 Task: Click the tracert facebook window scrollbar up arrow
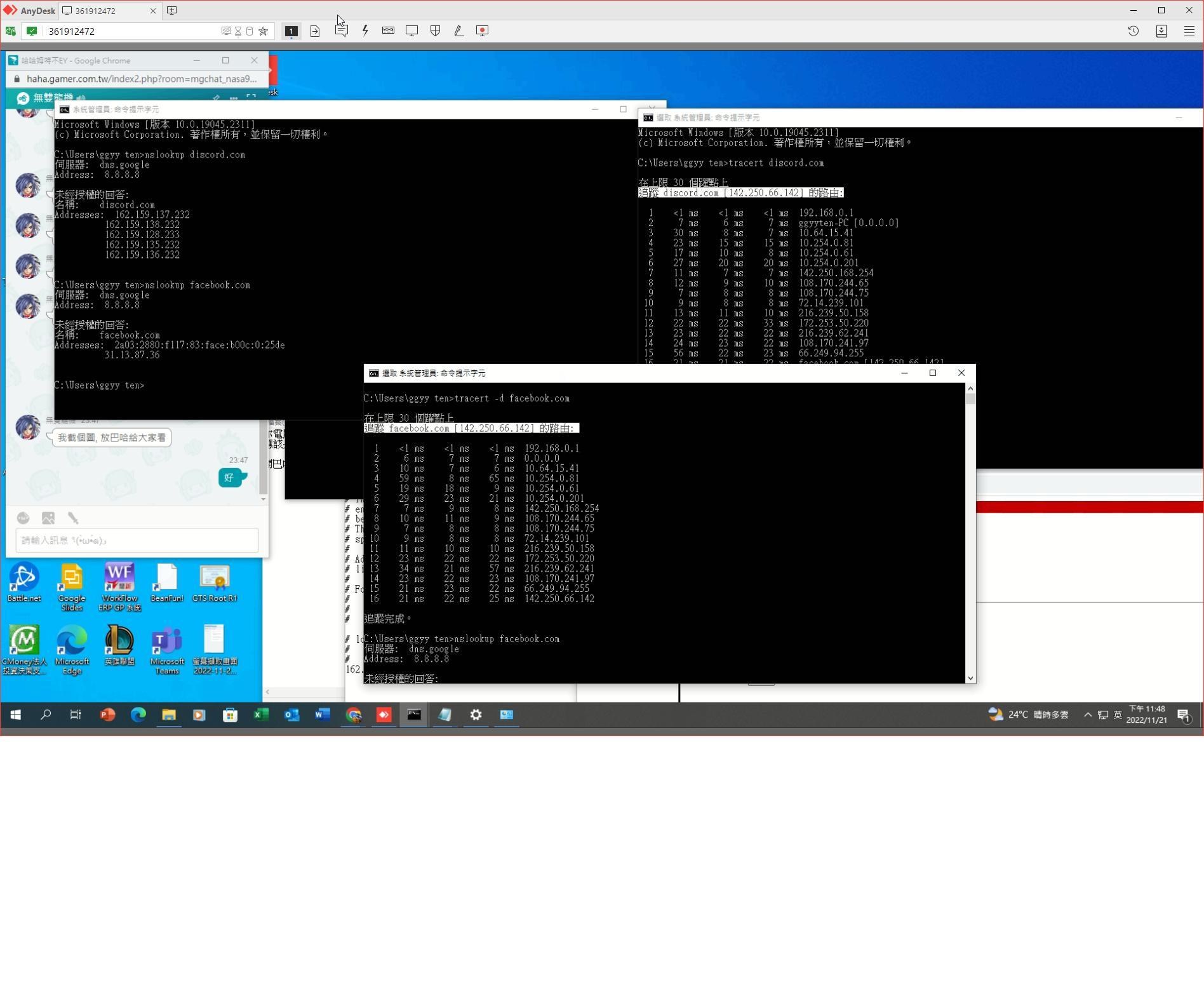point(970,388)
